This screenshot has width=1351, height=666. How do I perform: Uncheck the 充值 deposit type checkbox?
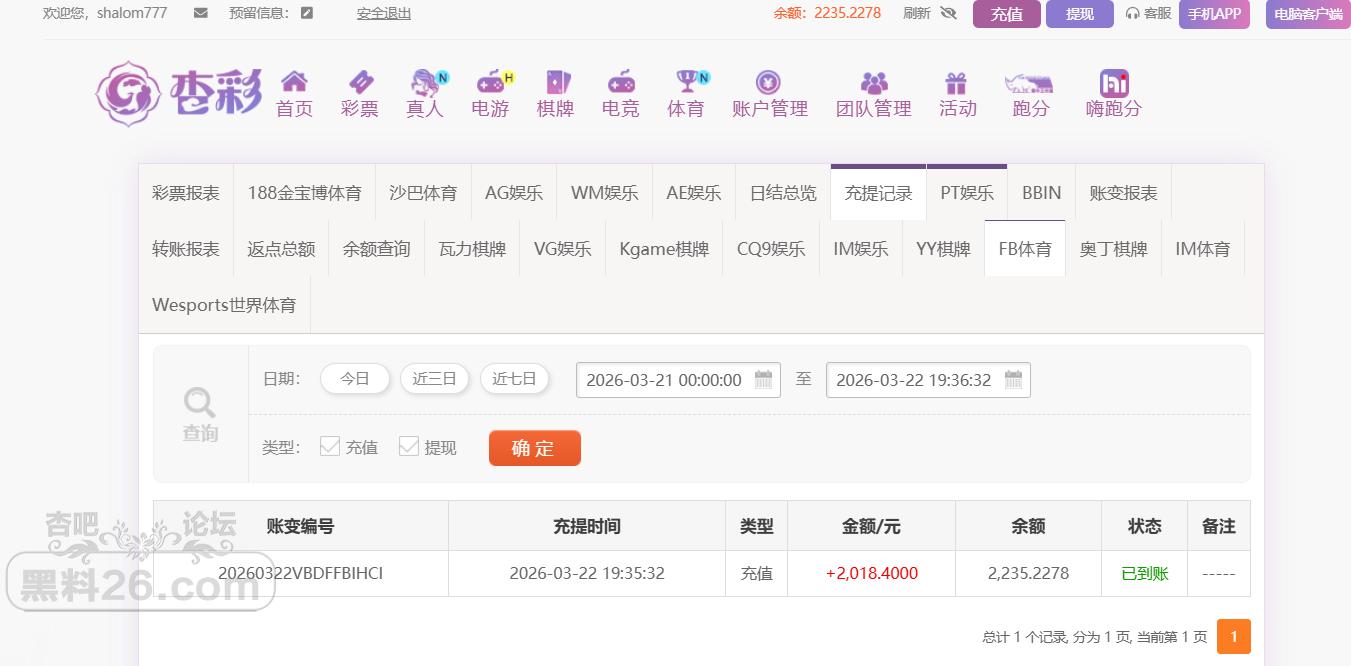(x=330, y=446)
